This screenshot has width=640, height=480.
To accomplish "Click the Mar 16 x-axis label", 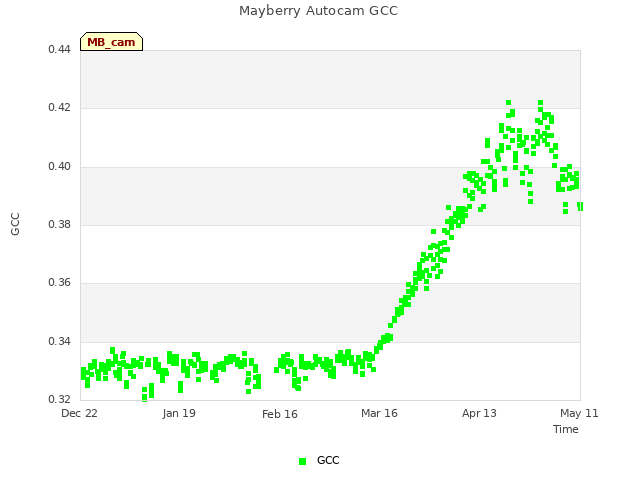I will coord(379,413).
